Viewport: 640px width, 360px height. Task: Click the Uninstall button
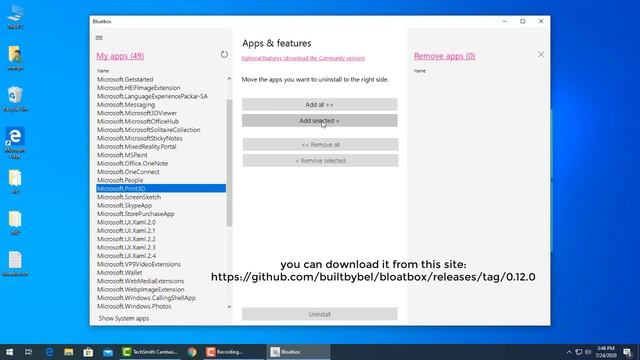click(319, 314)
